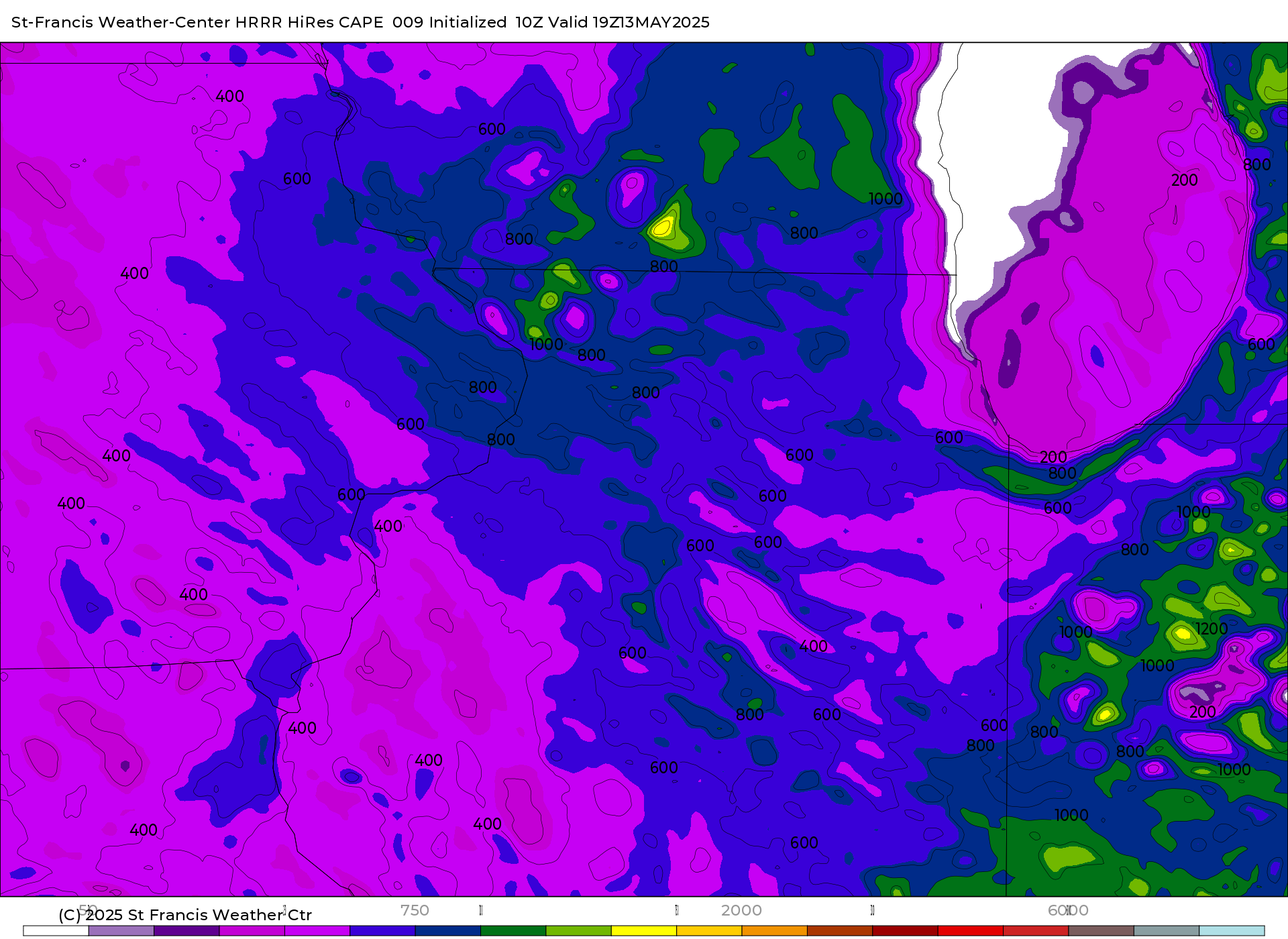The image size is (1288, 939).
Task: Click the "19Z13MAY2025" valid time text
Action: point(651,22)
